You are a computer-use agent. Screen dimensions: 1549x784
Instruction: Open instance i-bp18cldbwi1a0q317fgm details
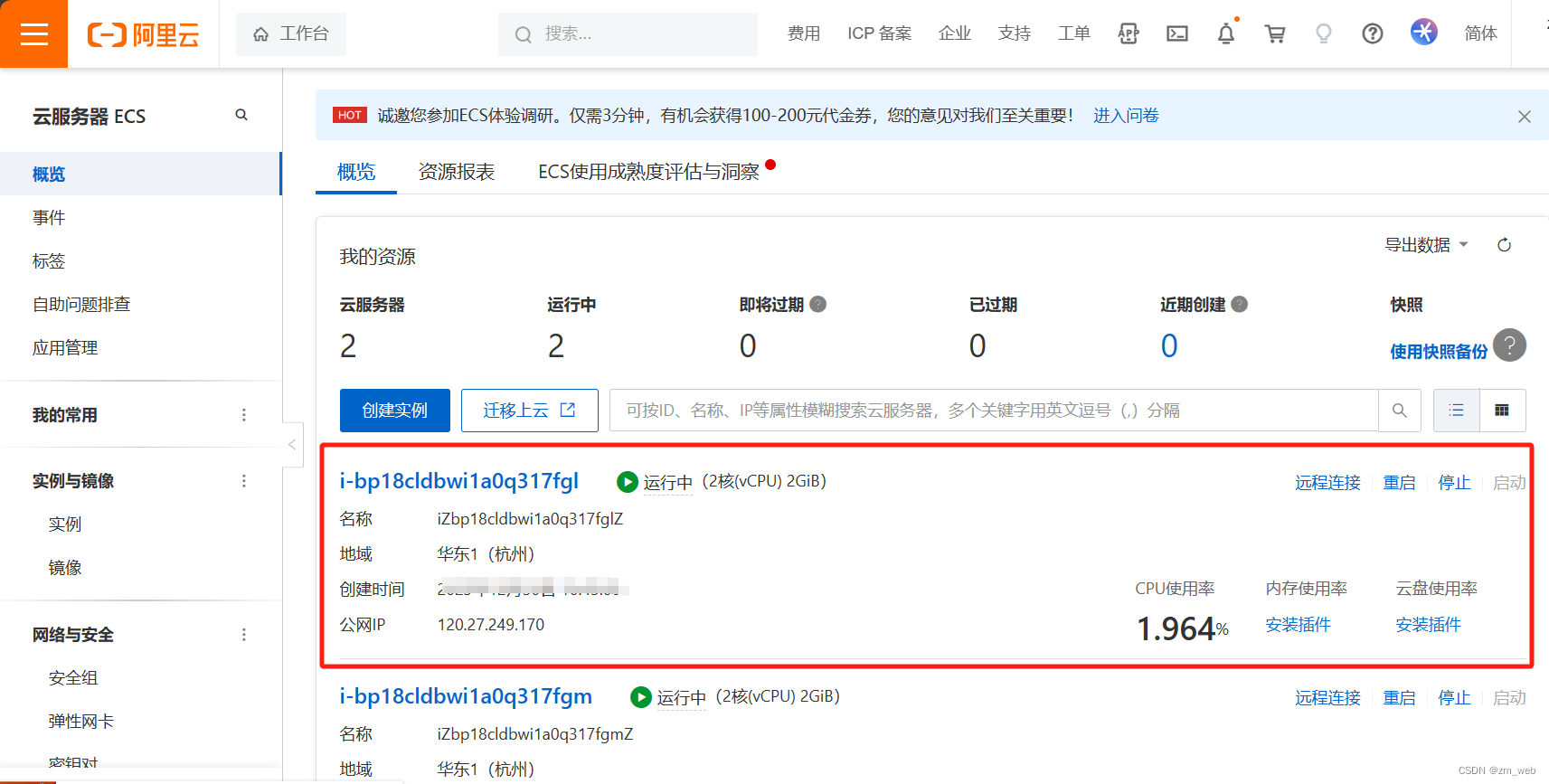466,696
